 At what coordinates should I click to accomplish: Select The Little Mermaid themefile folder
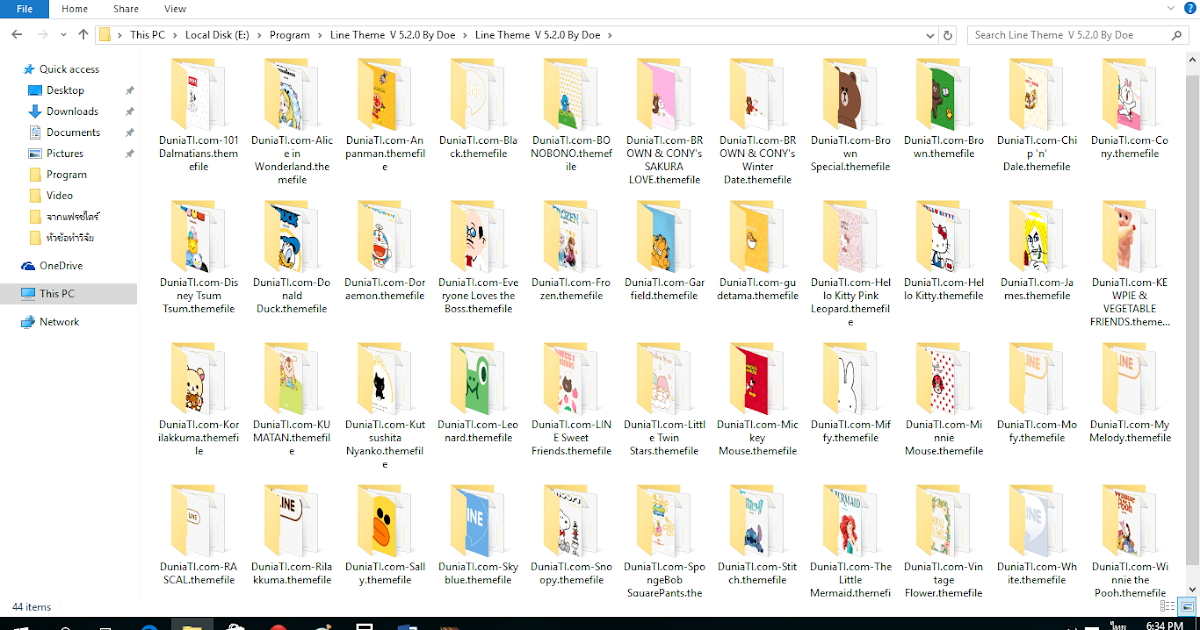tap(850, 540)
